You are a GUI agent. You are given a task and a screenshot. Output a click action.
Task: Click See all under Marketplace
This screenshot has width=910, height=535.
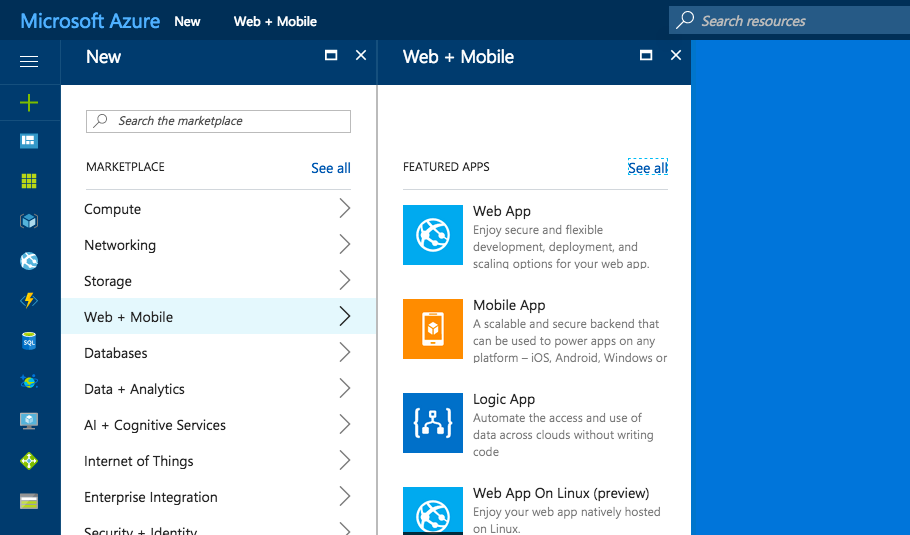point(331,168)
